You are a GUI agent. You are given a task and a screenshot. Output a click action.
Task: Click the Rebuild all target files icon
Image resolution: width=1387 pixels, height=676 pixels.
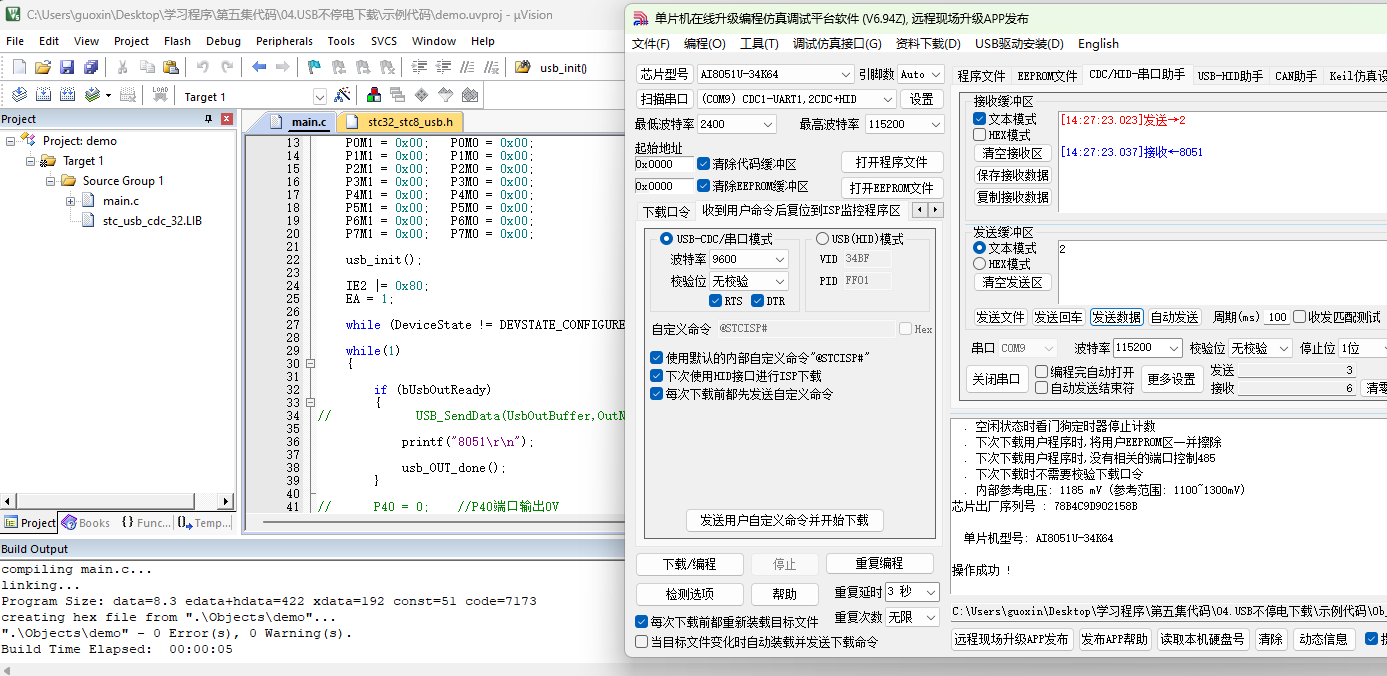[67, 95]
